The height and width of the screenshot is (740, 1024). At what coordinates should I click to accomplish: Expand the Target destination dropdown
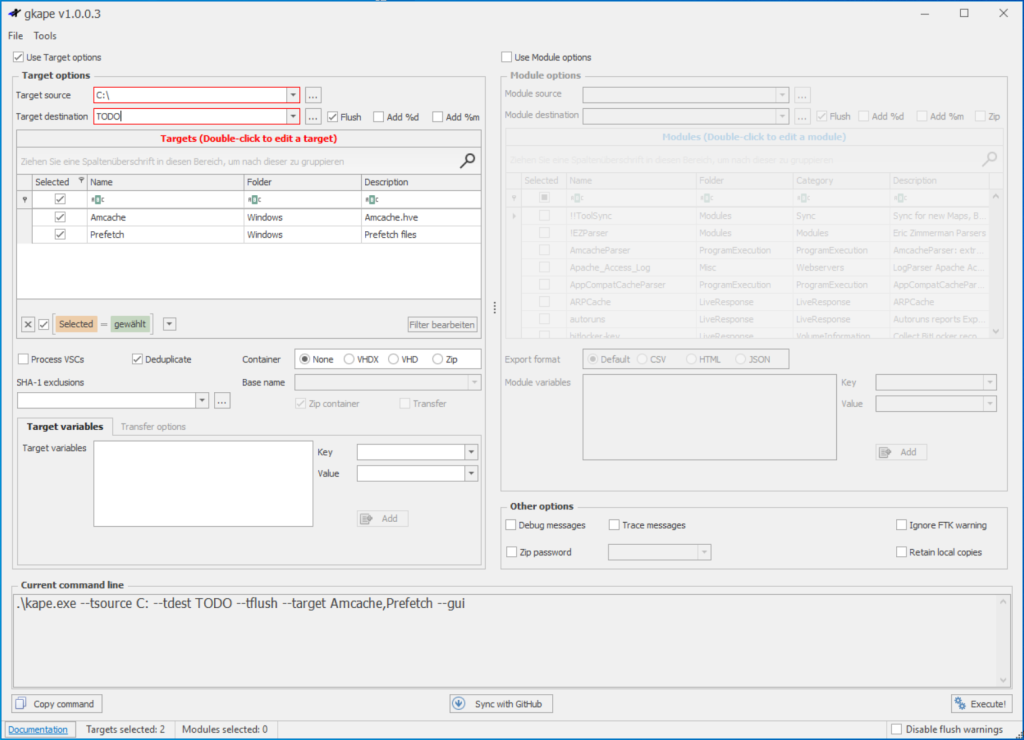293,117
